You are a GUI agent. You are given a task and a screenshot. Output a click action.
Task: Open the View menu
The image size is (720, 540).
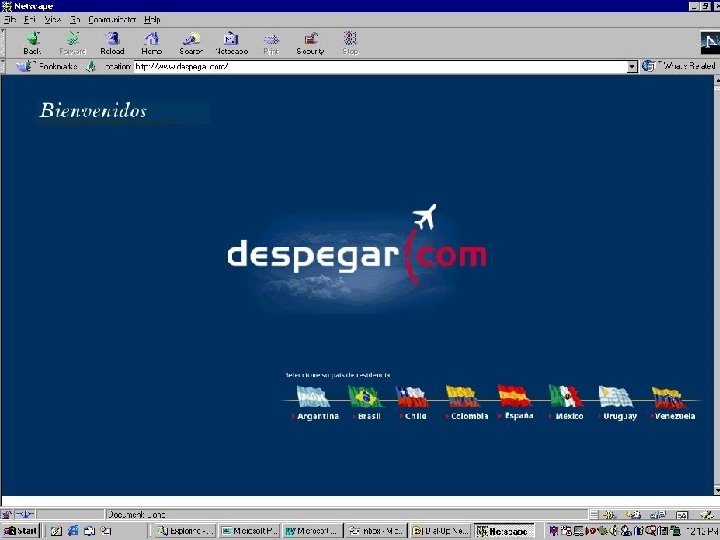coord(52,19)
